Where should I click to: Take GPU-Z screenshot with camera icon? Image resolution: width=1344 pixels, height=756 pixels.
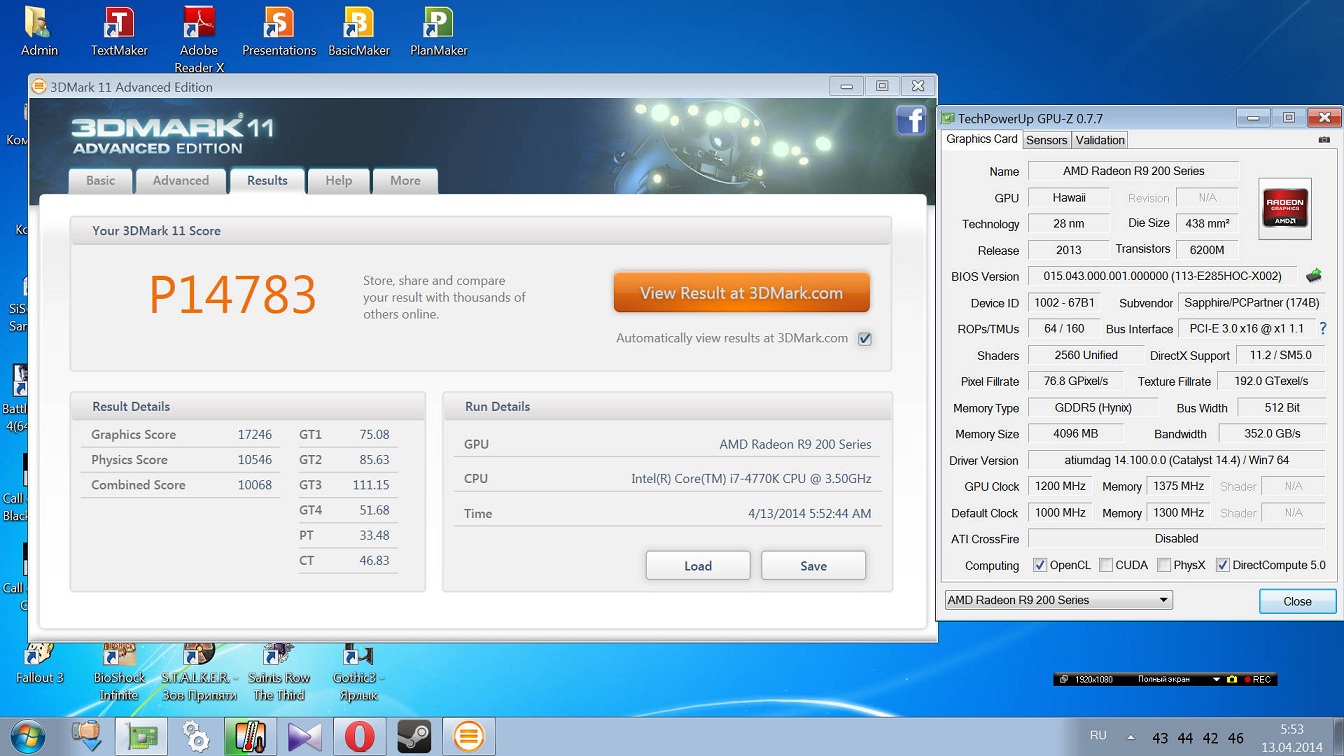1324,140
